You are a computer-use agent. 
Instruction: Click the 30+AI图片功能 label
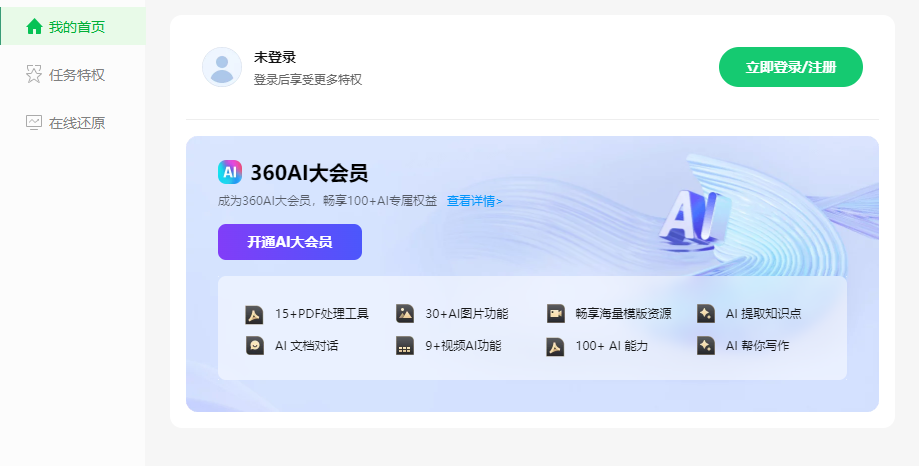pyautogui.click(x=467, y=314)
